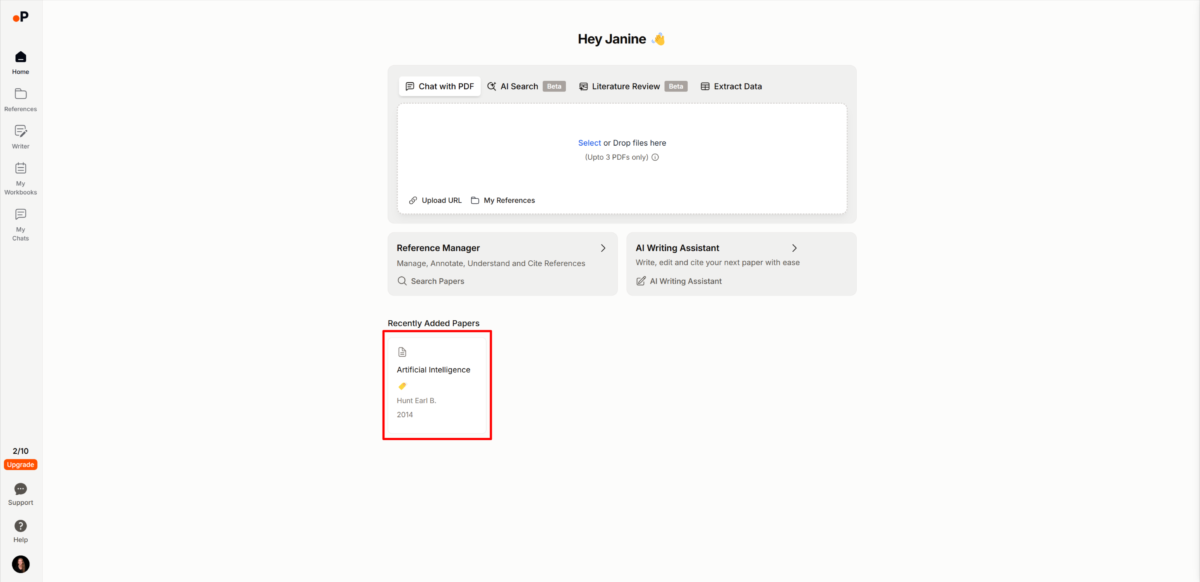Click the Select files link

click(x=589, y=143)
